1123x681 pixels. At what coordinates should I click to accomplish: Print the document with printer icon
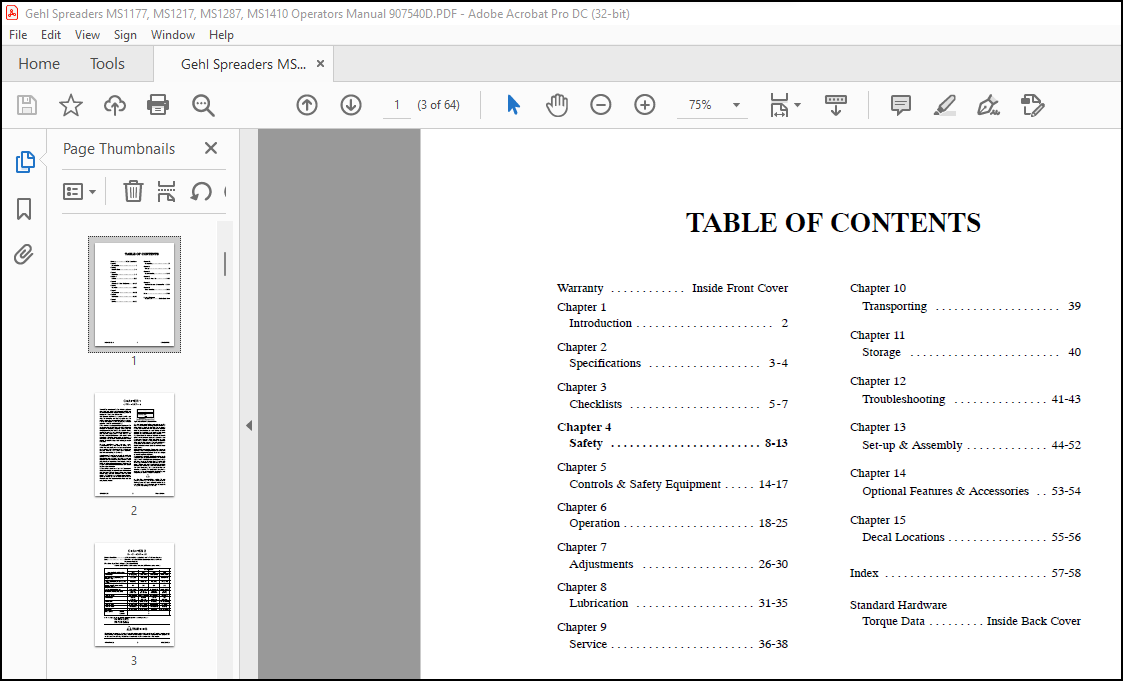pos(158,105)
